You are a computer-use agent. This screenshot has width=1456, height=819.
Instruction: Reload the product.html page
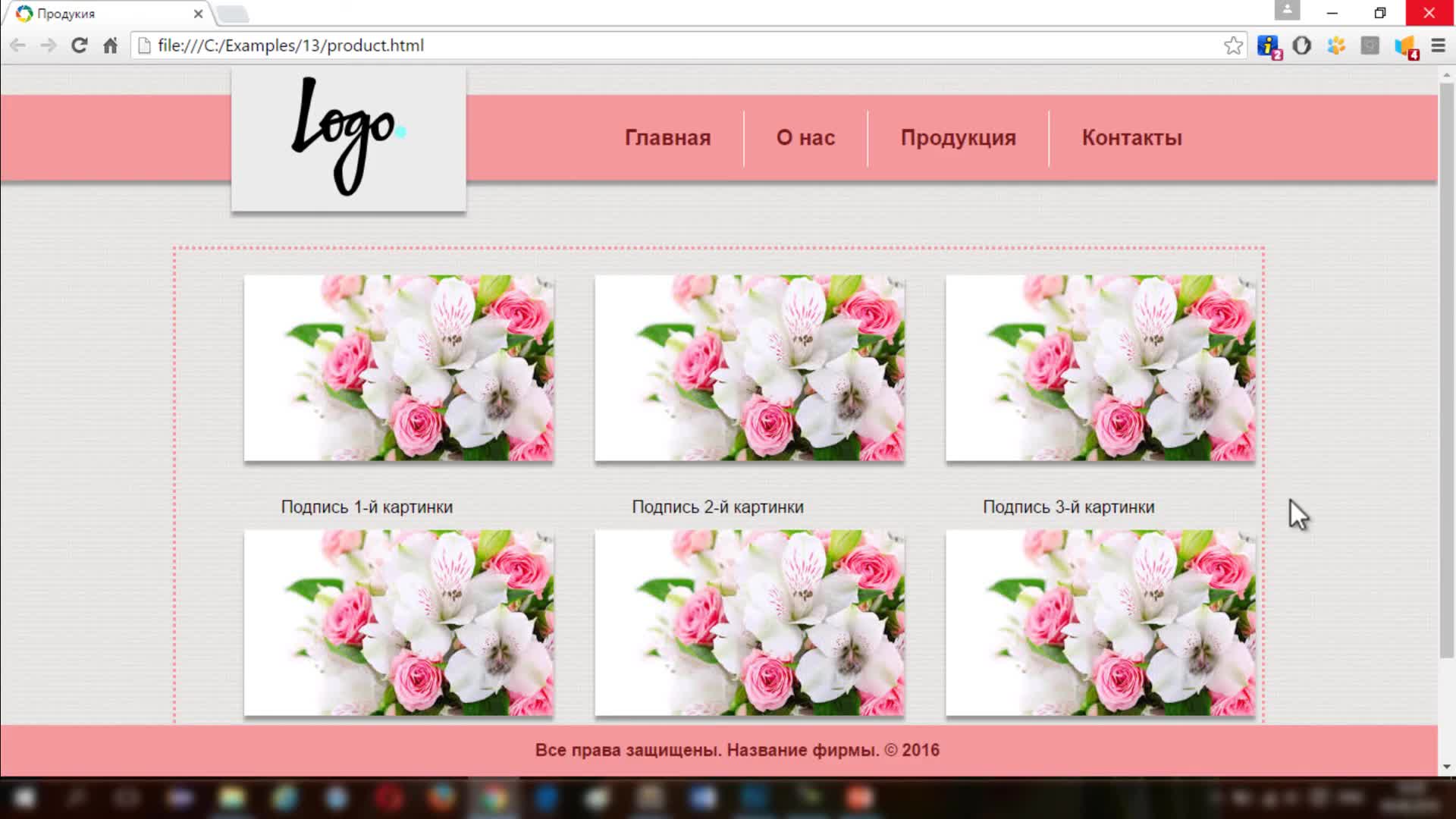click(79, 45)
